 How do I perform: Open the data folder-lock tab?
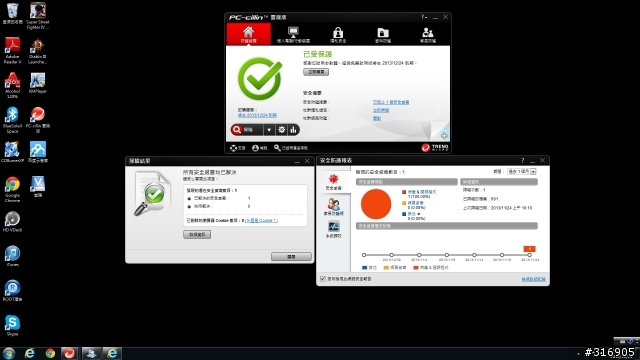[383, 34]
